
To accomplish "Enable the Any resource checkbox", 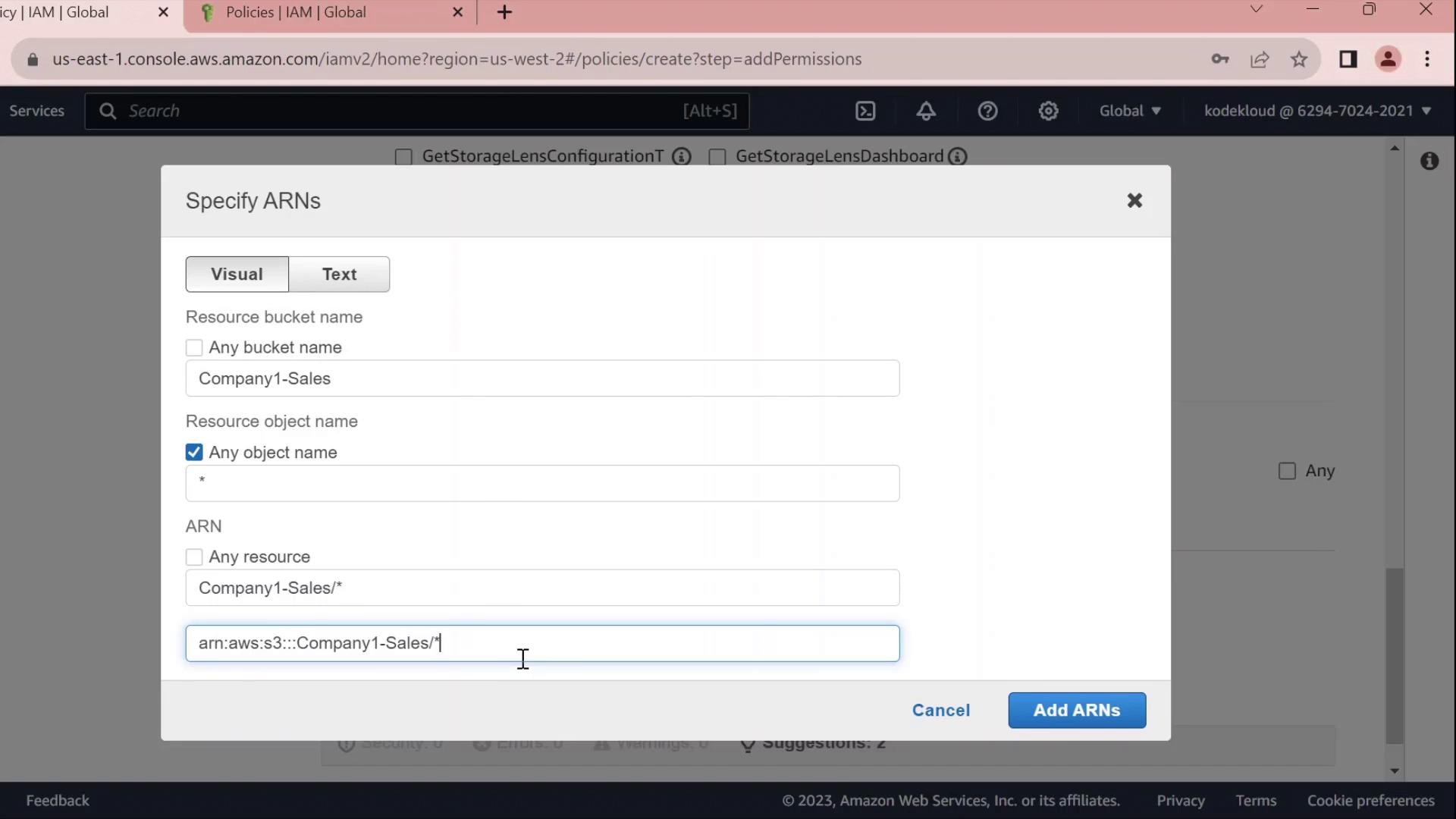I will [x=194, y=557].
